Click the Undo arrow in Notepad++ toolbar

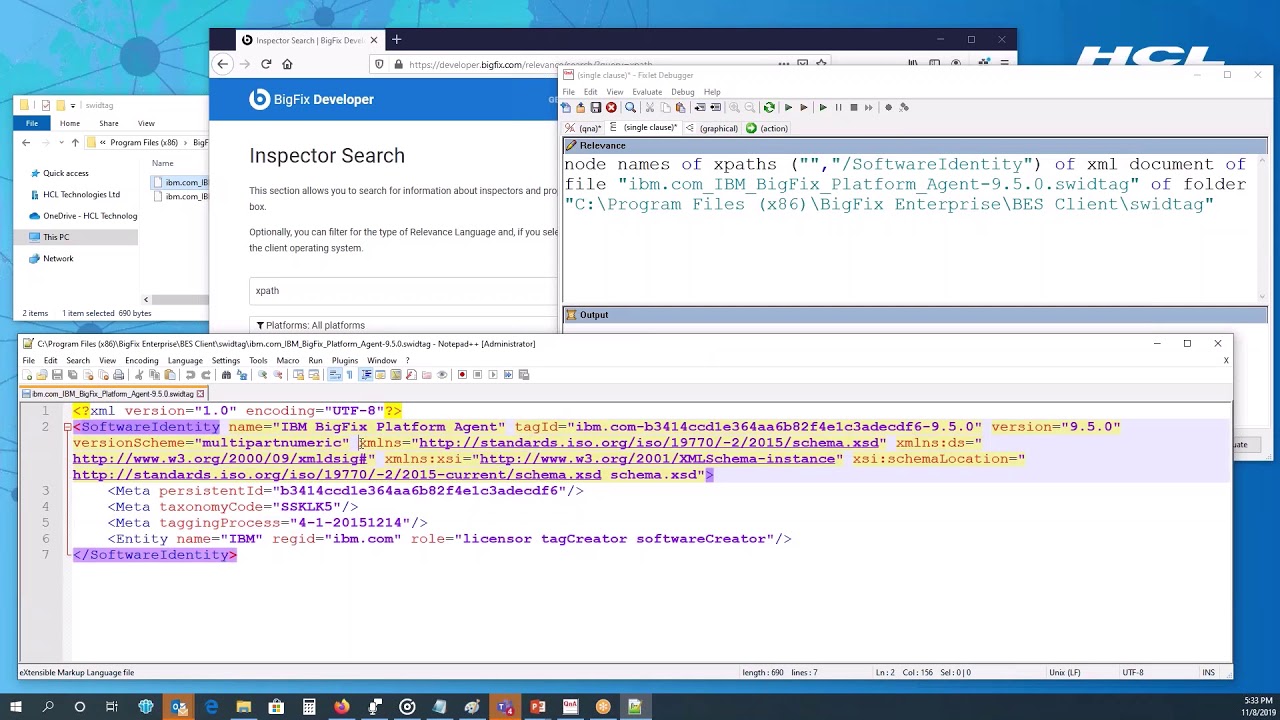(x=190, y=375)
